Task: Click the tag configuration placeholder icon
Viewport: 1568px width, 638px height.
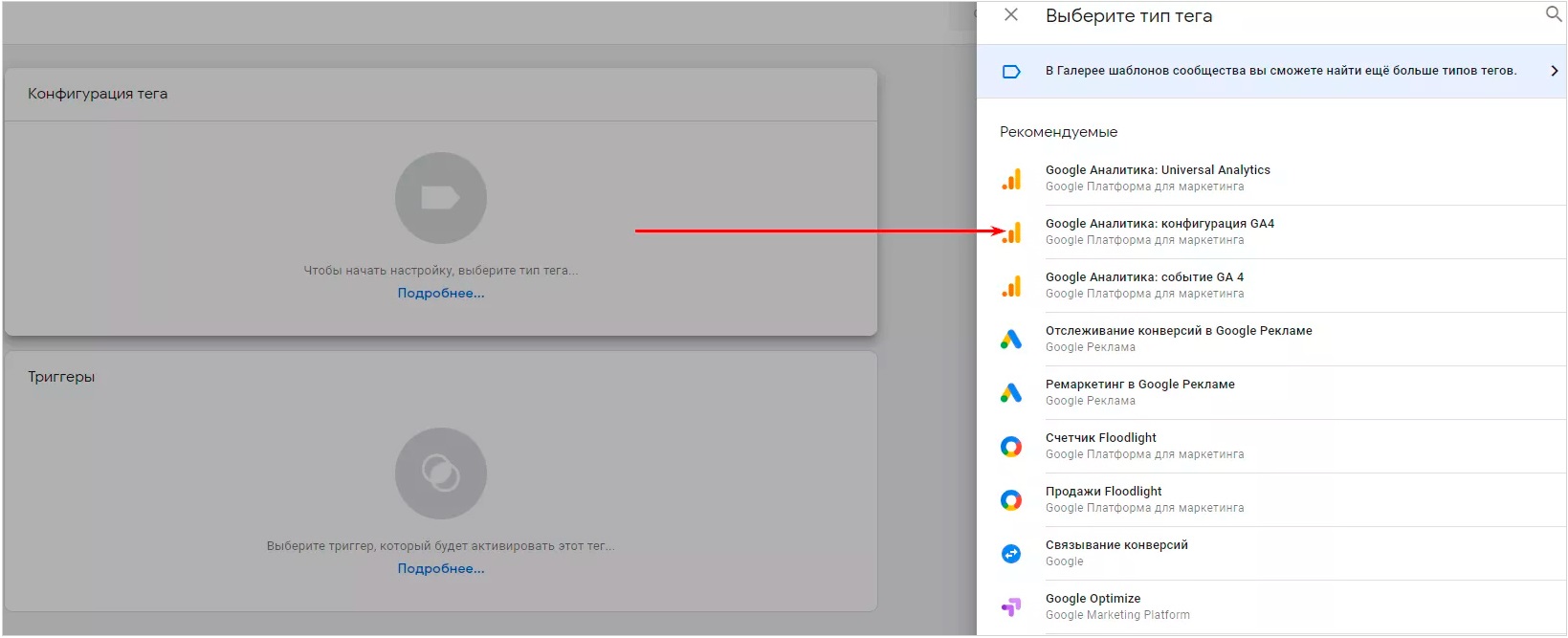Action: click(441, 198)
